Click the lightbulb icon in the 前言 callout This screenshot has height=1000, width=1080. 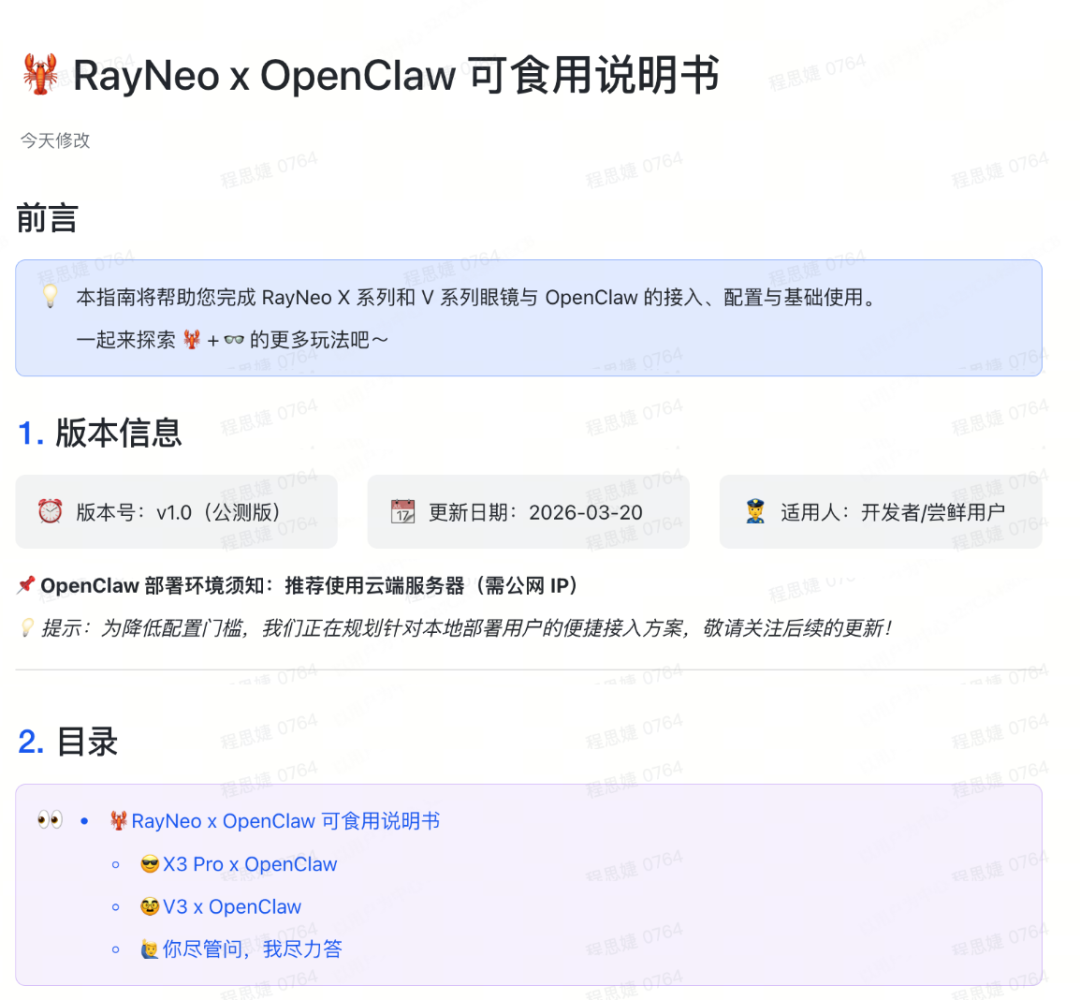pyautogui.click(x=49, y=297)
